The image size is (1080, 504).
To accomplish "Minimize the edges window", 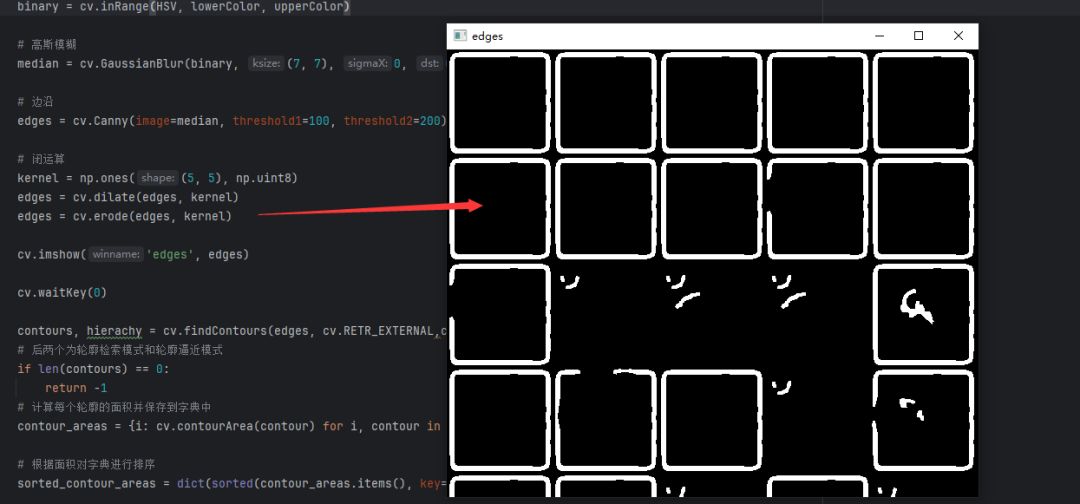I will click(879, 36).
